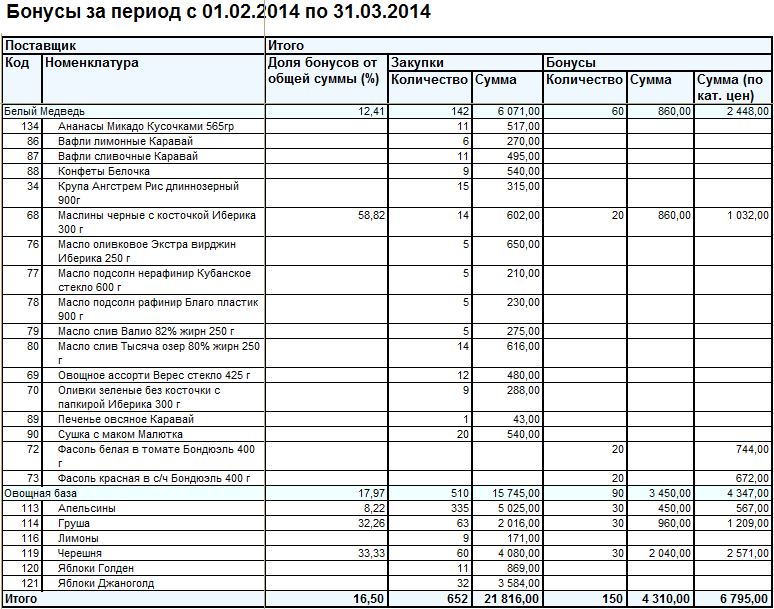Click 'Вафли сливочные Каравай' item
Image resolution: width=774 pixels, height=609 pixels.
[128, 156]
